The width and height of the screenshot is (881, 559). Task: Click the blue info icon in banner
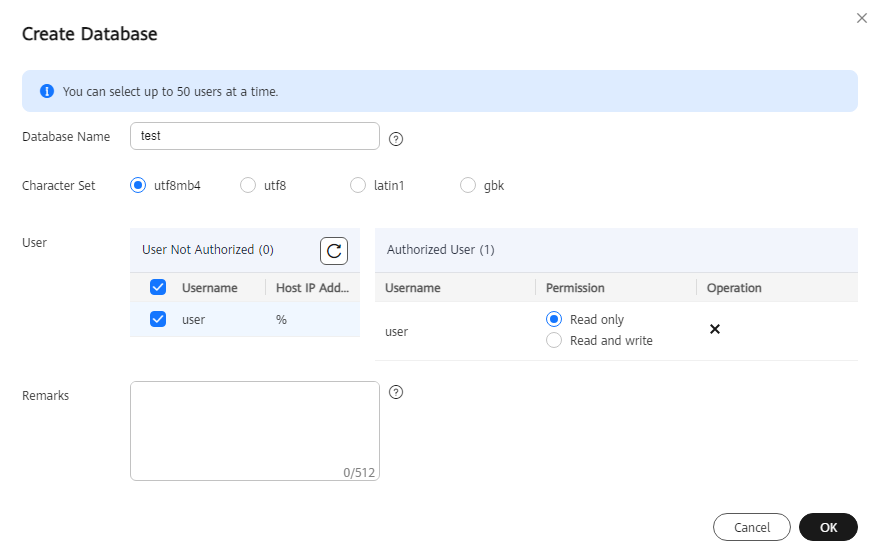tap(47, 91)
